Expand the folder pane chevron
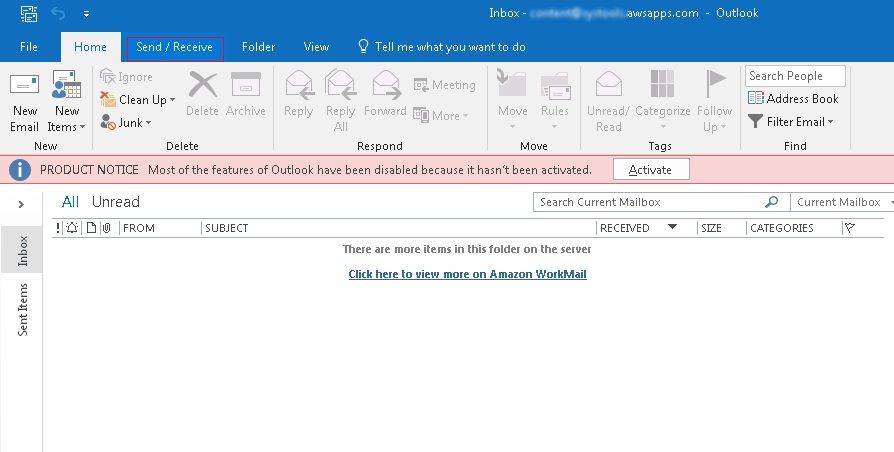The image size is (894, 452). (x=21, y=204)
